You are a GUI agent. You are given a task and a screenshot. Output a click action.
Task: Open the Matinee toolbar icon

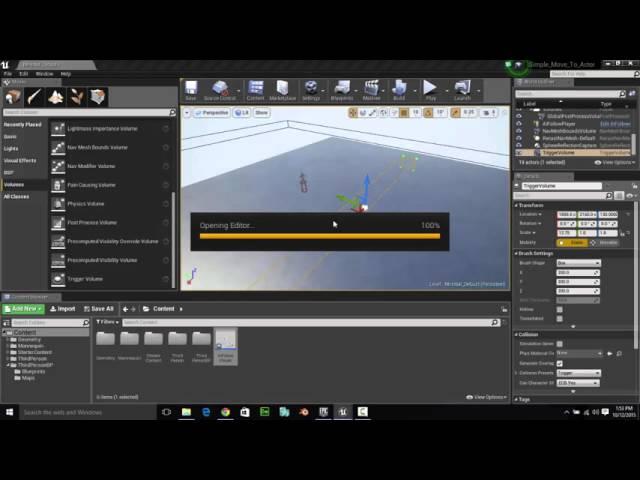pos(371,90)
